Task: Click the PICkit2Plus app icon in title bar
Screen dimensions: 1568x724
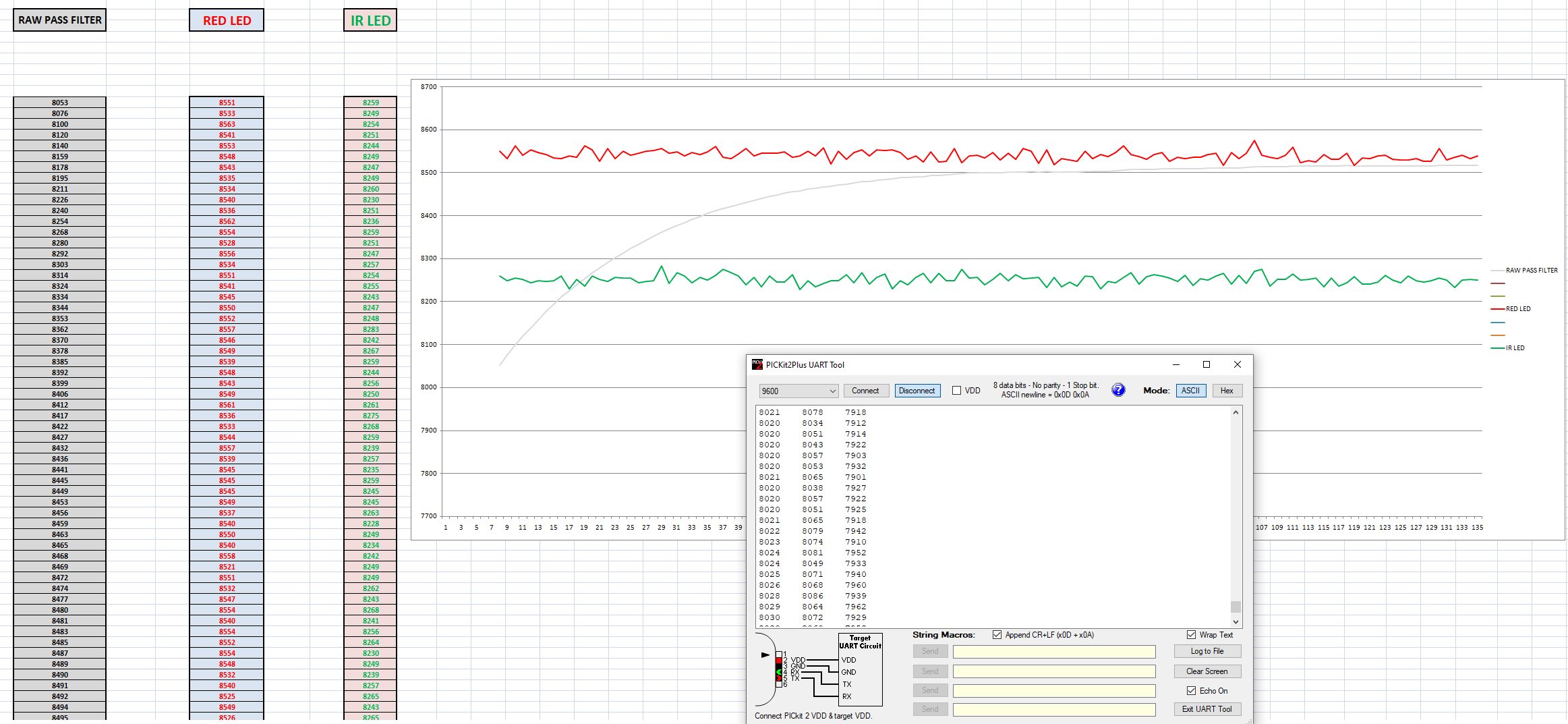Action: pos(757,364)
